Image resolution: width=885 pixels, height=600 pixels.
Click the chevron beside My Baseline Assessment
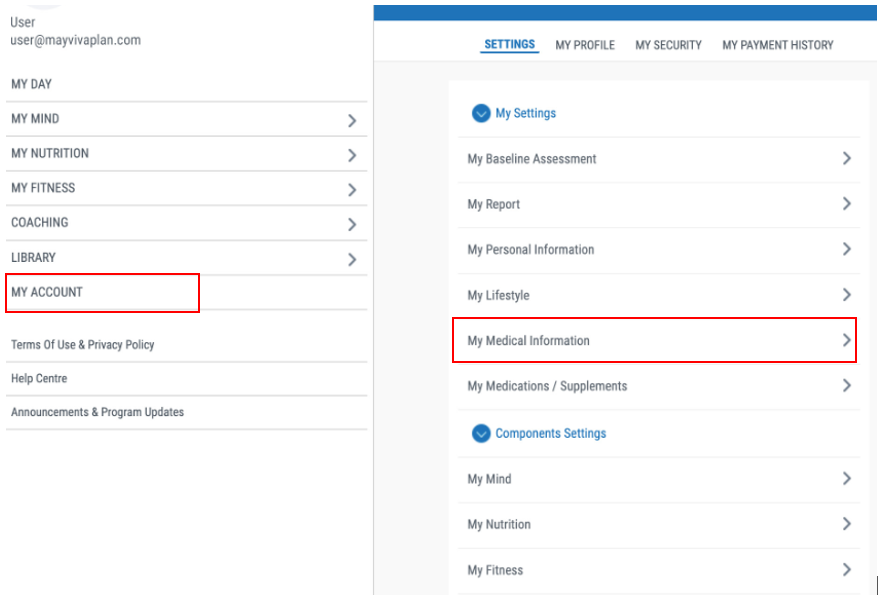846,159
